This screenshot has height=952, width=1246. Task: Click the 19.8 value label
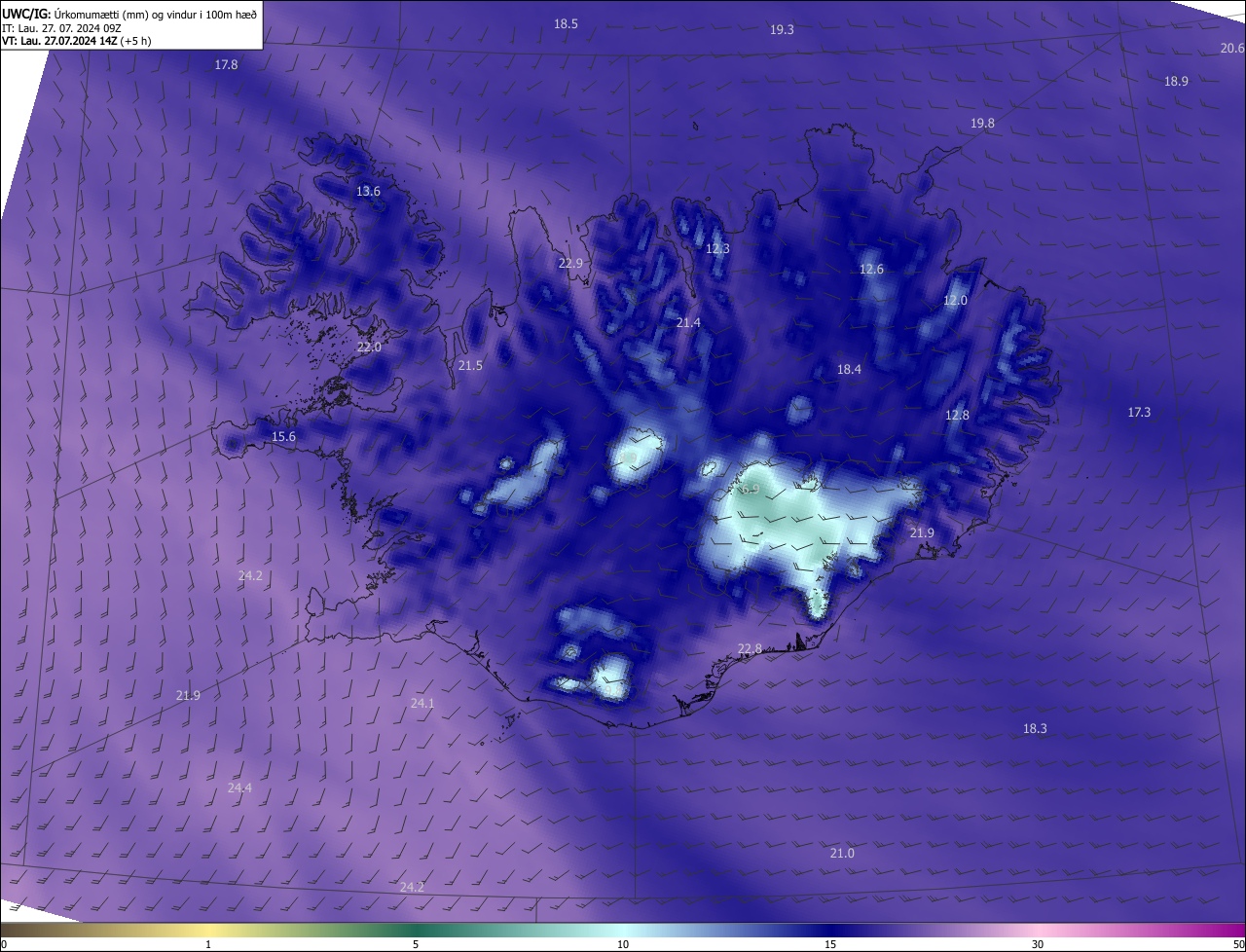[x=982, y=124]
